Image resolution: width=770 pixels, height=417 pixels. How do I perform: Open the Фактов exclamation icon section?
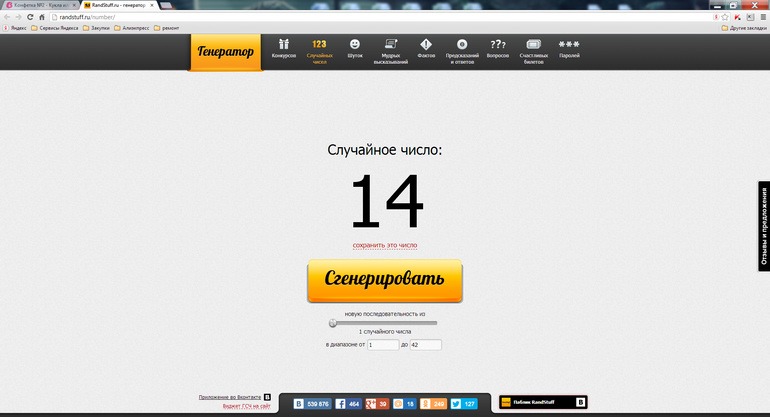click(426, 49)
